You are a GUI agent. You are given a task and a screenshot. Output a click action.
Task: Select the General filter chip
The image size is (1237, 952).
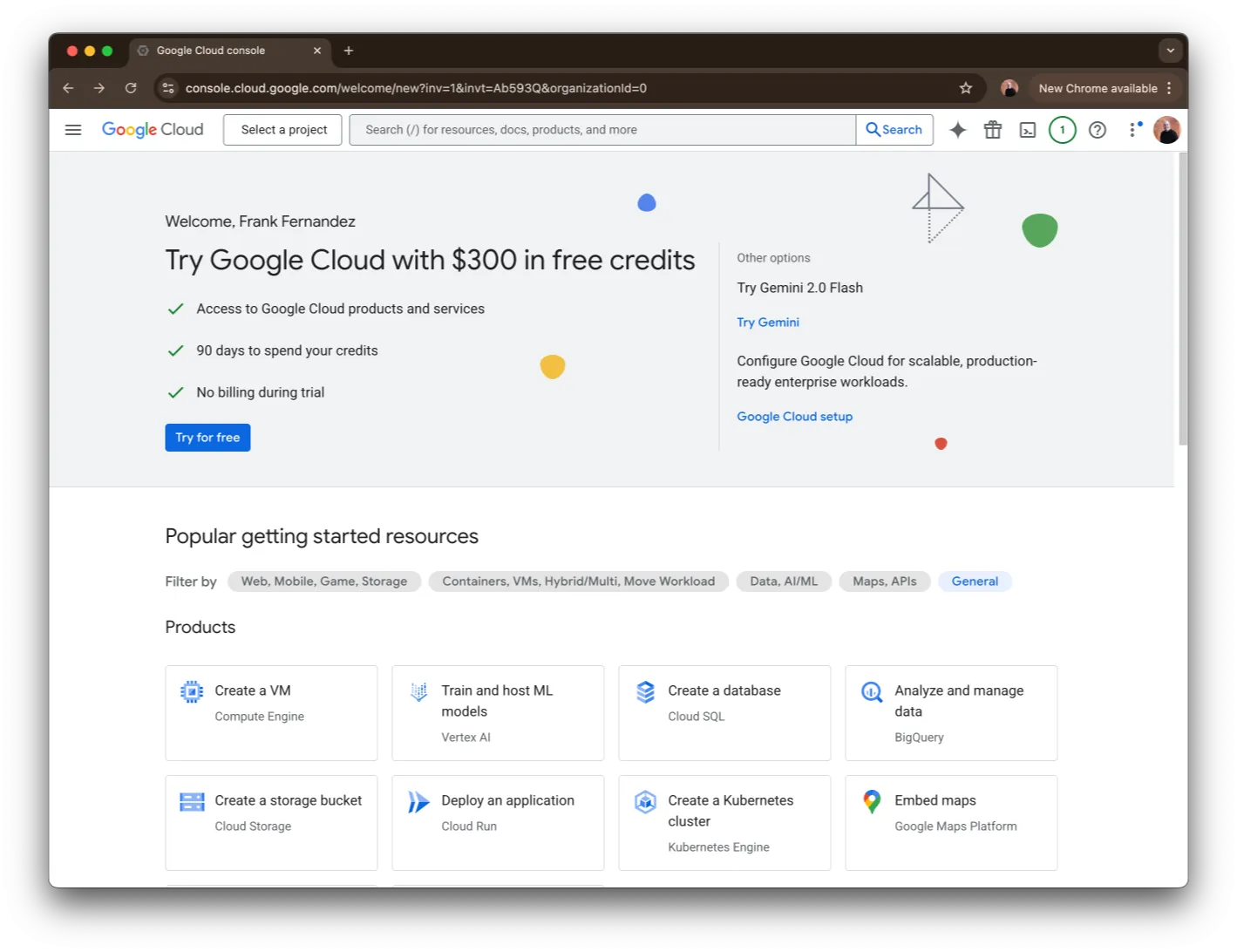tap(975, 581)
